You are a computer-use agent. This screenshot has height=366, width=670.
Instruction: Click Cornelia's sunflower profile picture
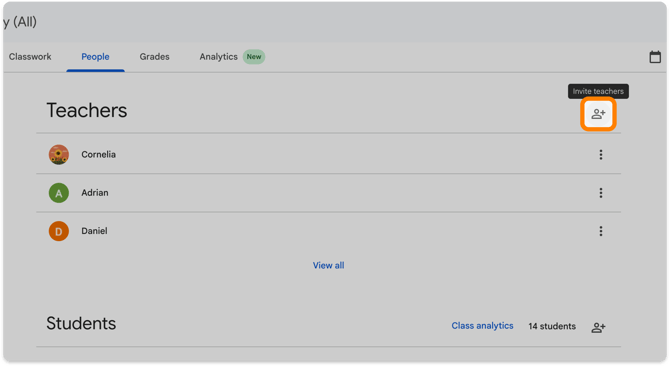(x=59, y=155)
